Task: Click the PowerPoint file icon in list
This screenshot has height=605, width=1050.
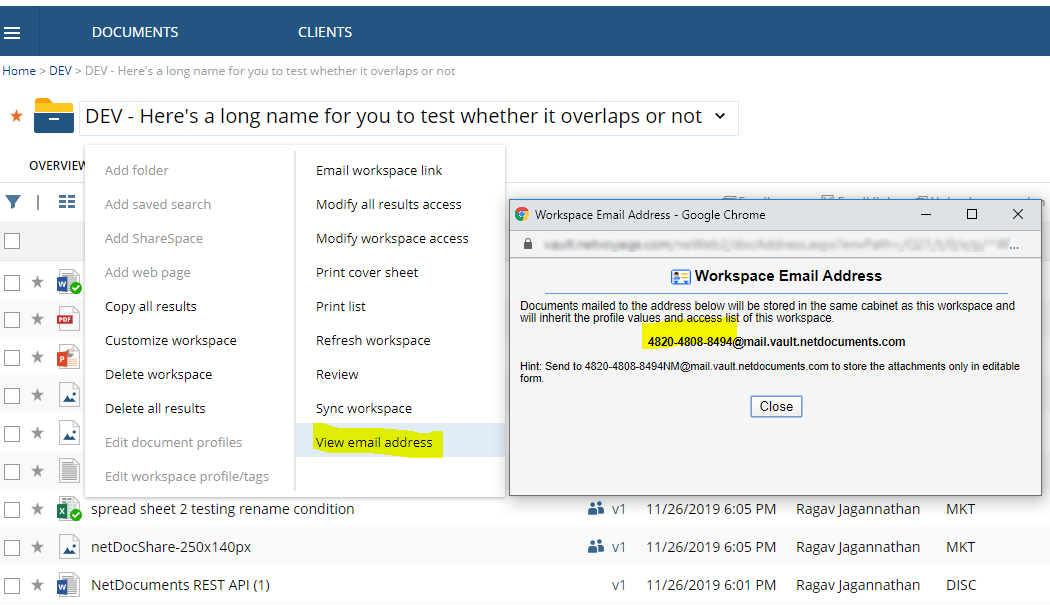Action: tap(68, 358)
